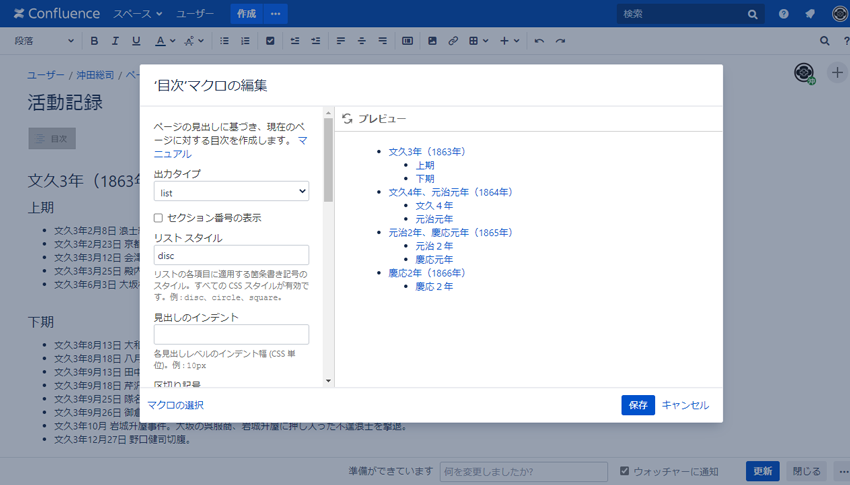This screenshot has width=850, height=485.
Task: Toggle bold formatting in editor toolbar
Action: (x=94, y=41)
